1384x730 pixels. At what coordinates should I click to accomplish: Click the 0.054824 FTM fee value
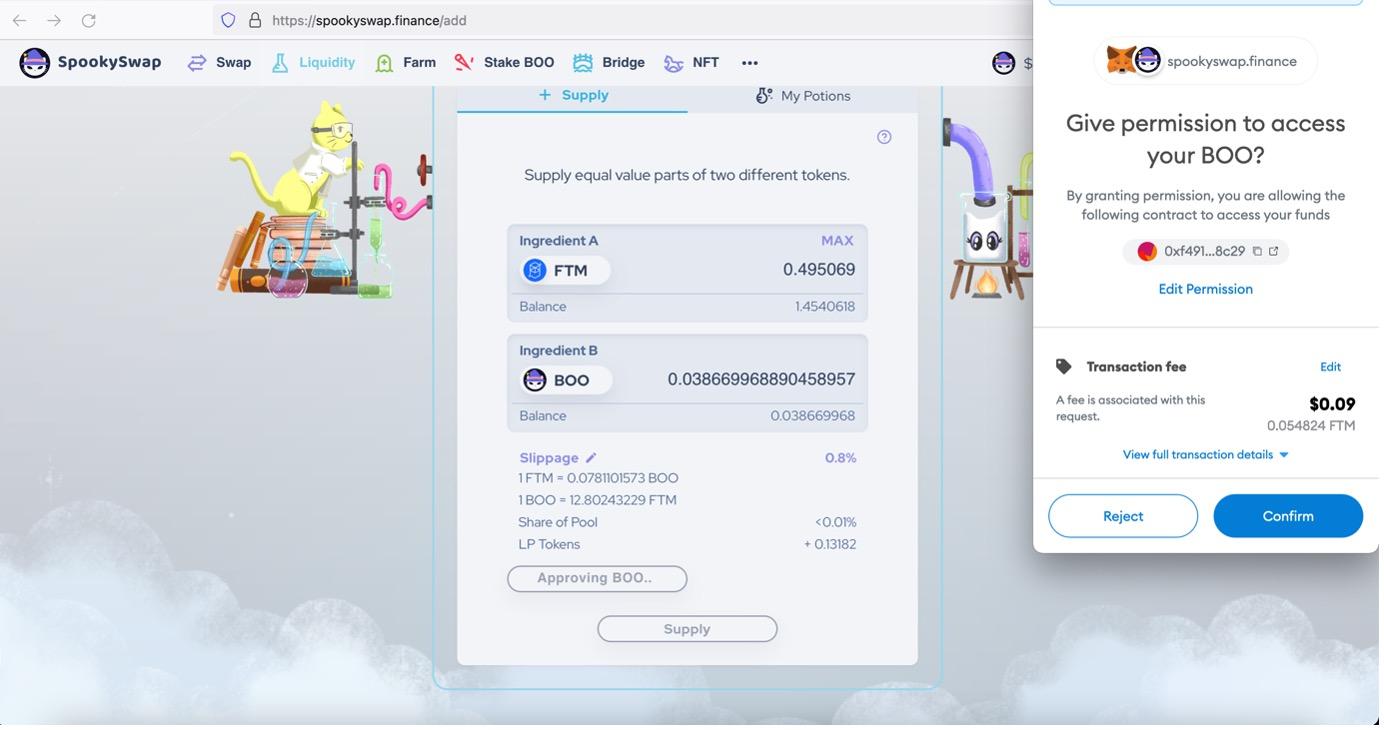click(x=1311, y=426)
